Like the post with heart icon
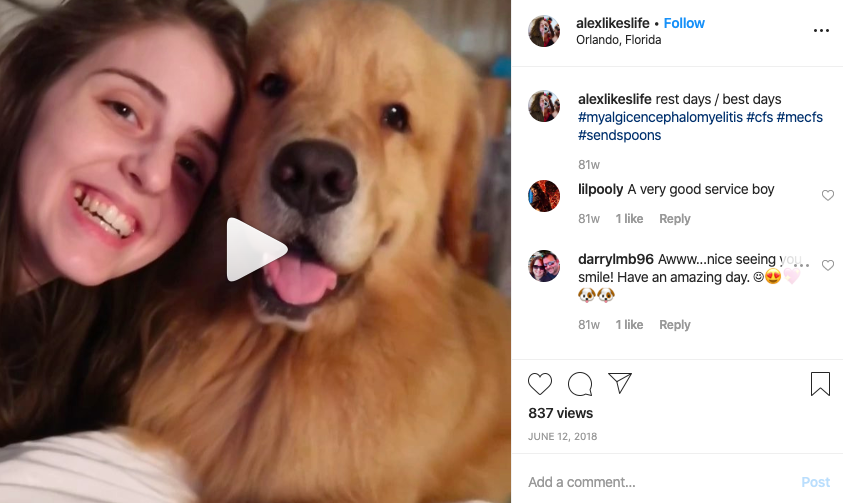 click(540, 384)
